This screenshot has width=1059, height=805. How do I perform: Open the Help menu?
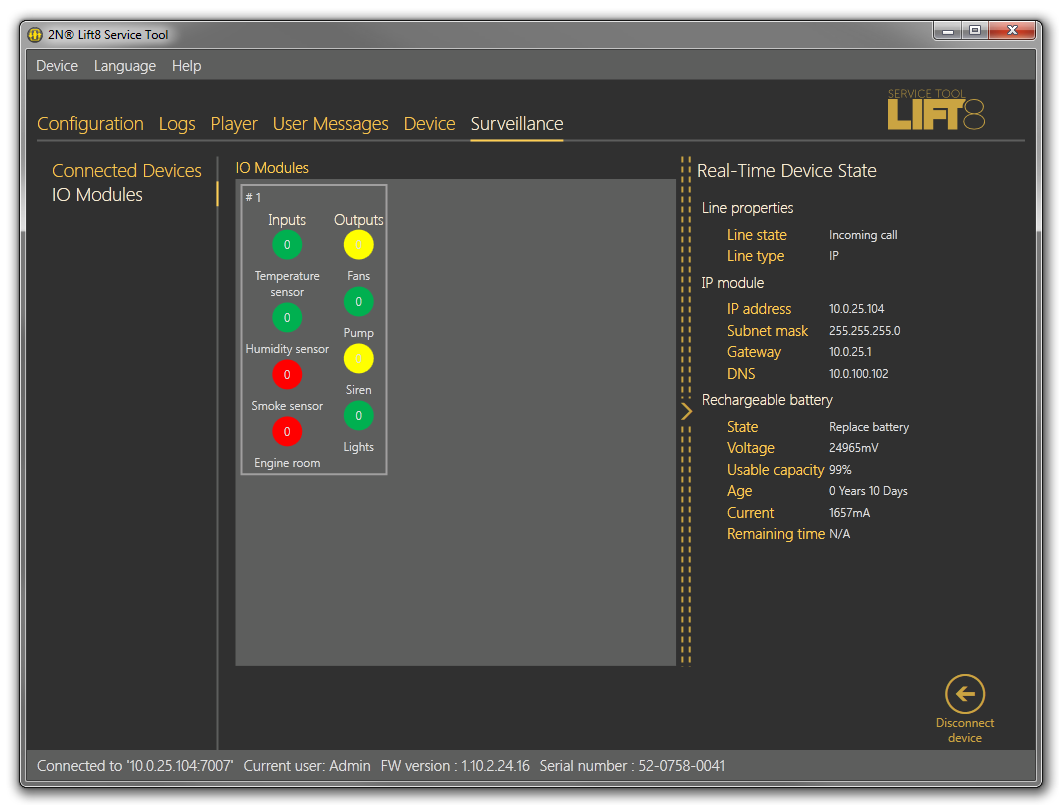coord(186,66)
